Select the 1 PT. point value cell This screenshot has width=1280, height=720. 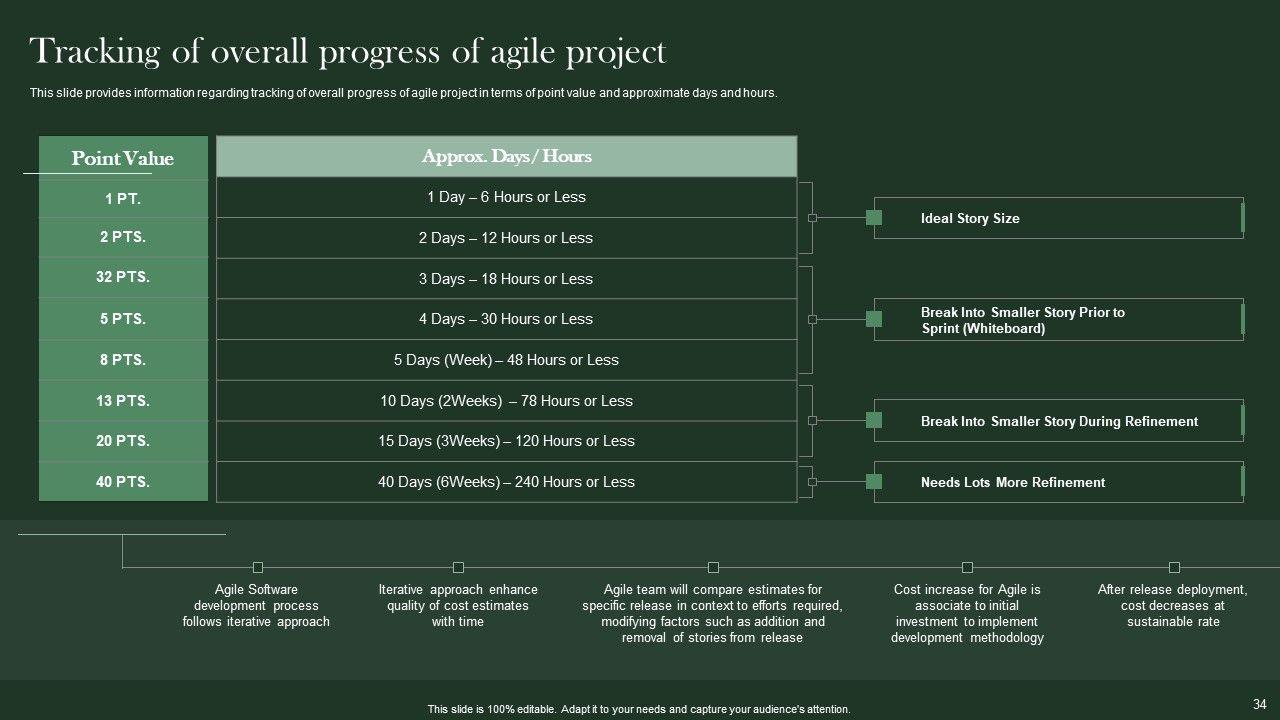[x=123, y=199]
